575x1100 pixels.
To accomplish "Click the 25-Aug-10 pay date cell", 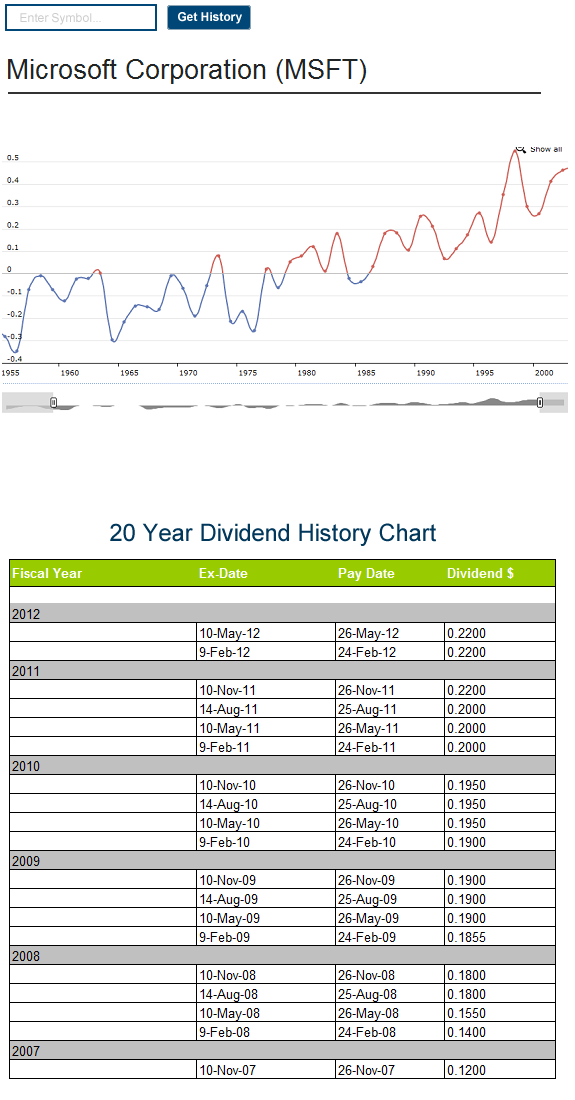I will click(x=390, y=803).
